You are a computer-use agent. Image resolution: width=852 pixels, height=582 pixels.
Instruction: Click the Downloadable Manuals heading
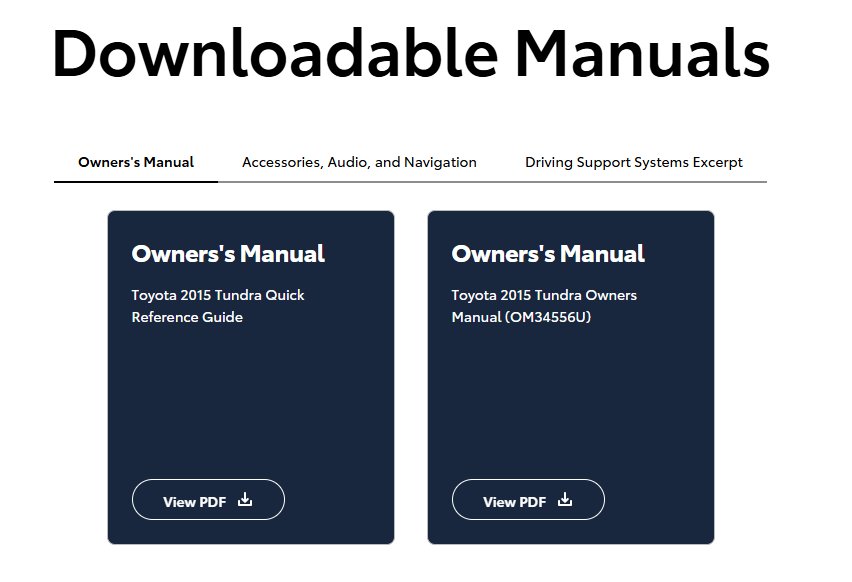411,54
